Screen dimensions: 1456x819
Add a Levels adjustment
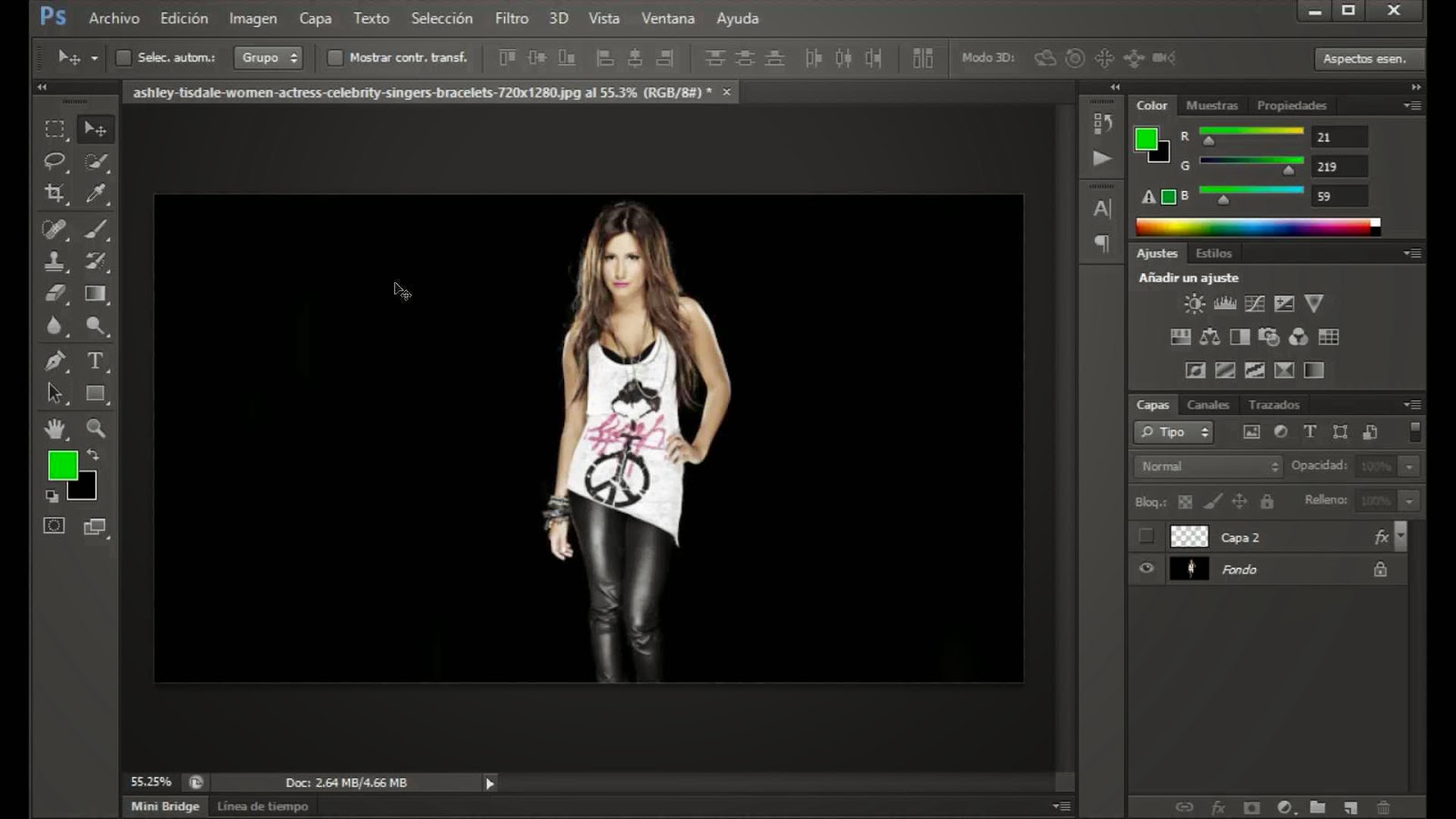(x=1225, y=304)
